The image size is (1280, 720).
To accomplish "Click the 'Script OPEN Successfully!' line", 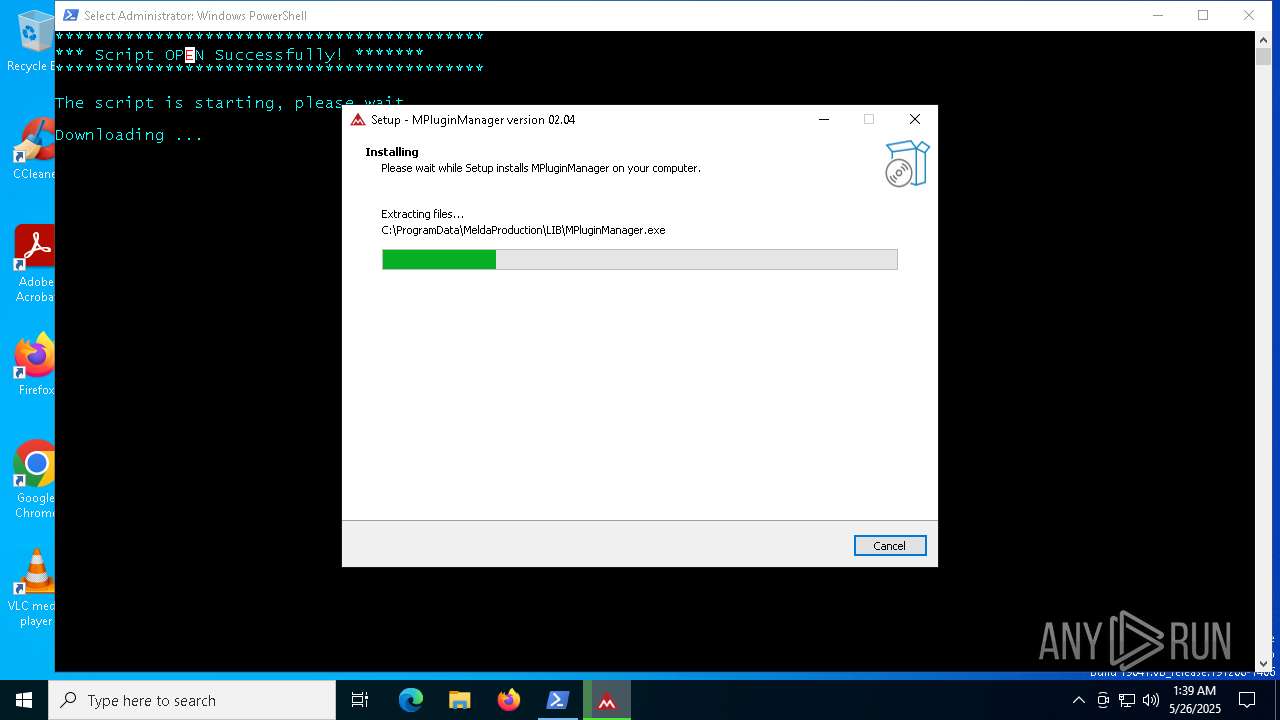I will [239, 54].
